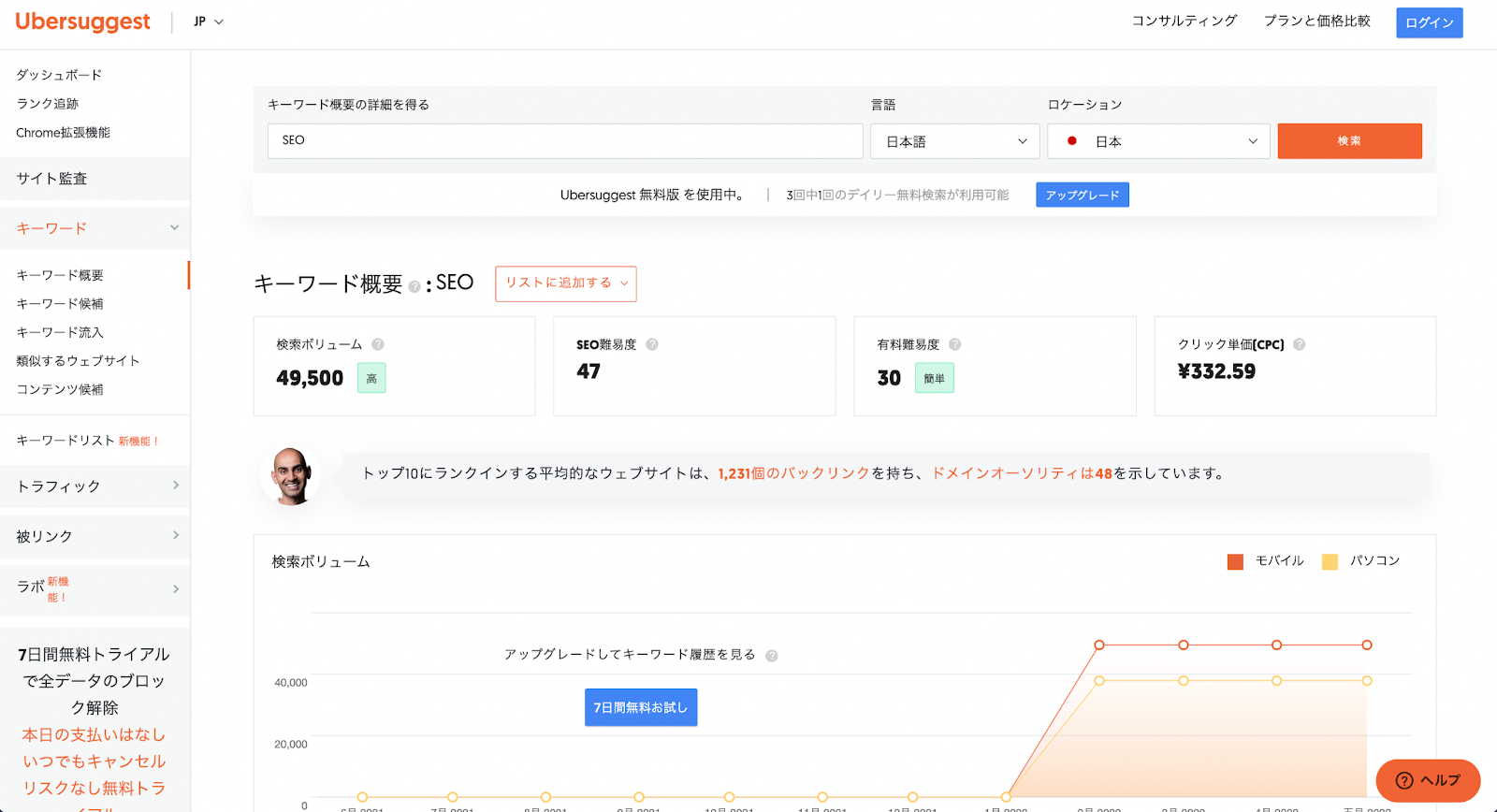The image size is (1497, 812).
Task: Click the アップグレード button
Action: pyautogui.click(x=1083, y=195)
